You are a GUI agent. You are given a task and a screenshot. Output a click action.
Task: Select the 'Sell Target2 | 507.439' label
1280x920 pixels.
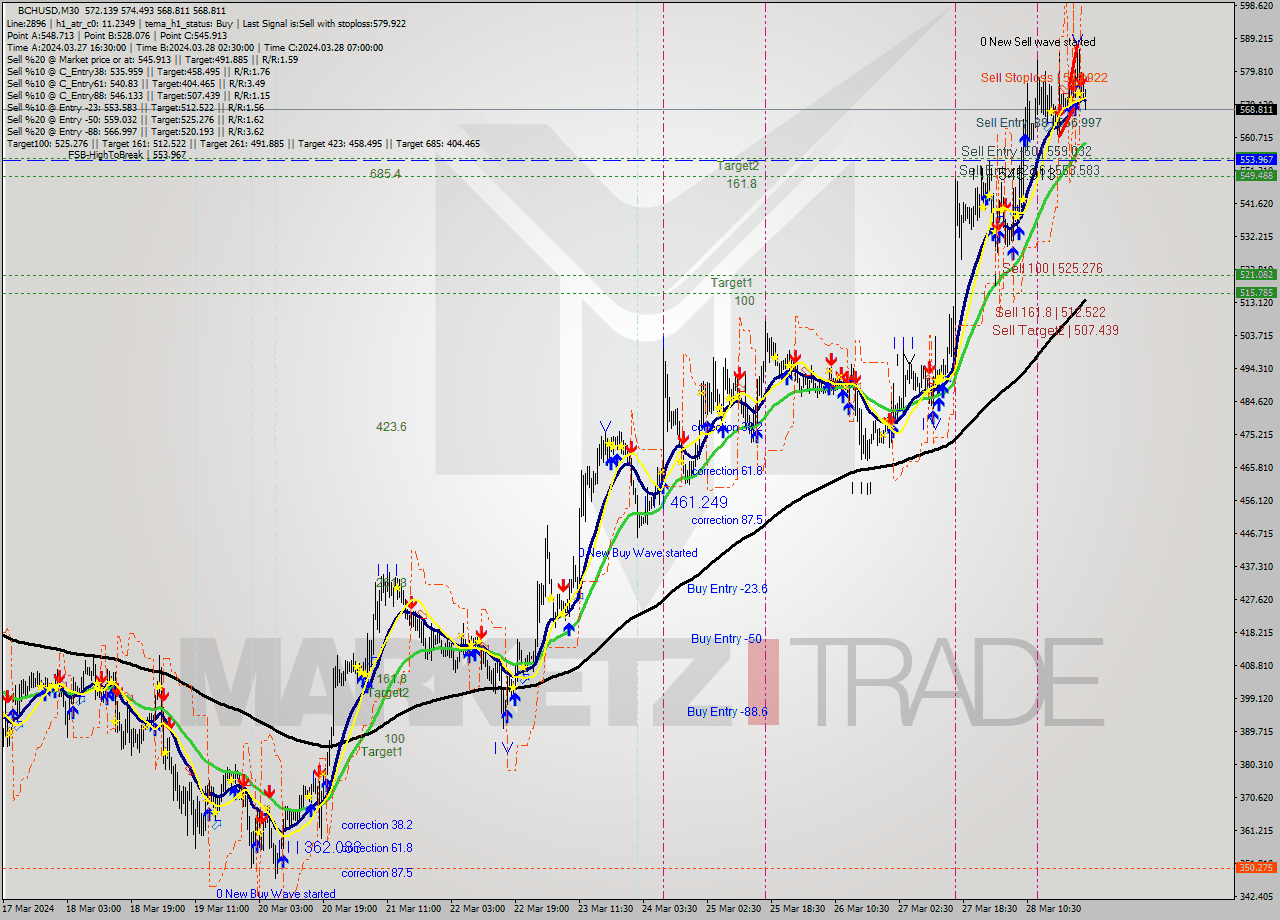pos(1055,330)
